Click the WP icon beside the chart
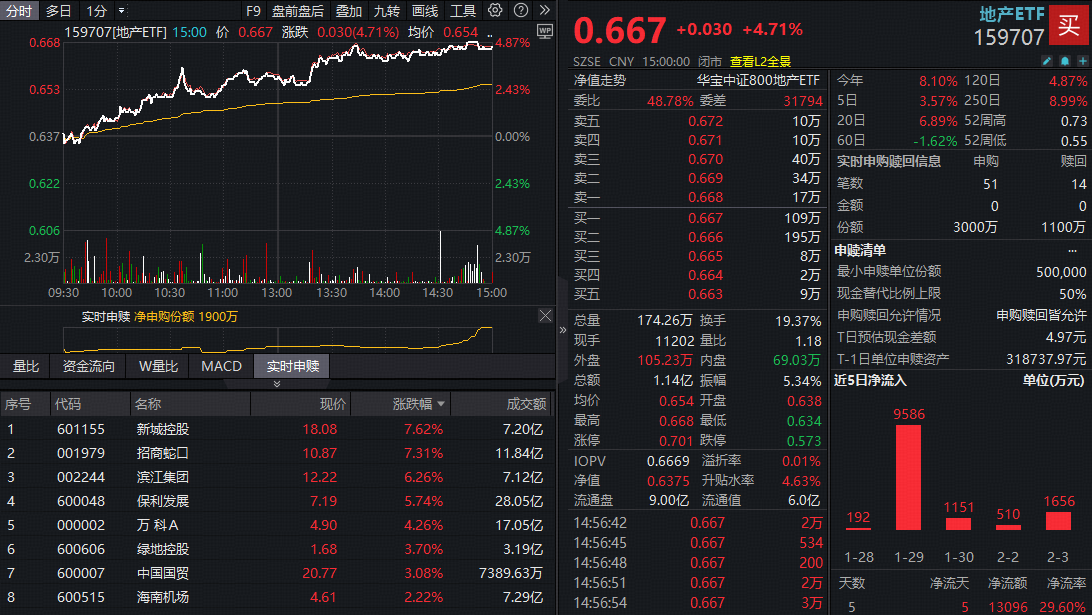 point(545,31)
